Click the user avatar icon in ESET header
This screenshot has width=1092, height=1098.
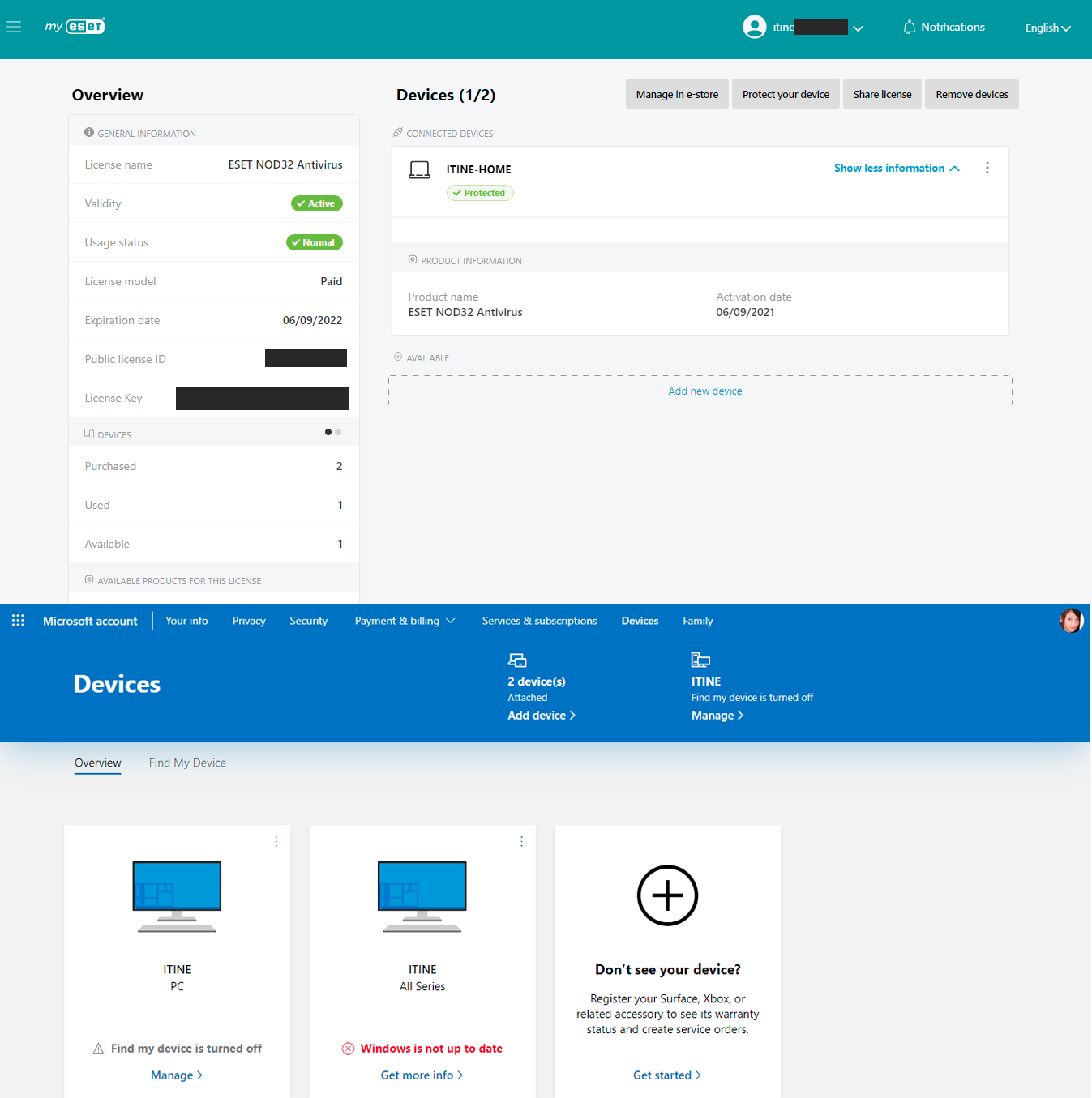point(755,27)
